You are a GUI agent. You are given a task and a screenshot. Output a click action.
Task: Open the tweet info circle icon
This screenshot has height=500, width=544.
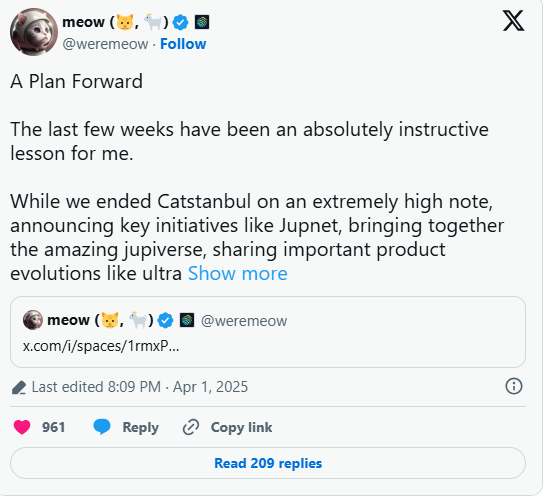pyautogui.click(x=514, y=386)
